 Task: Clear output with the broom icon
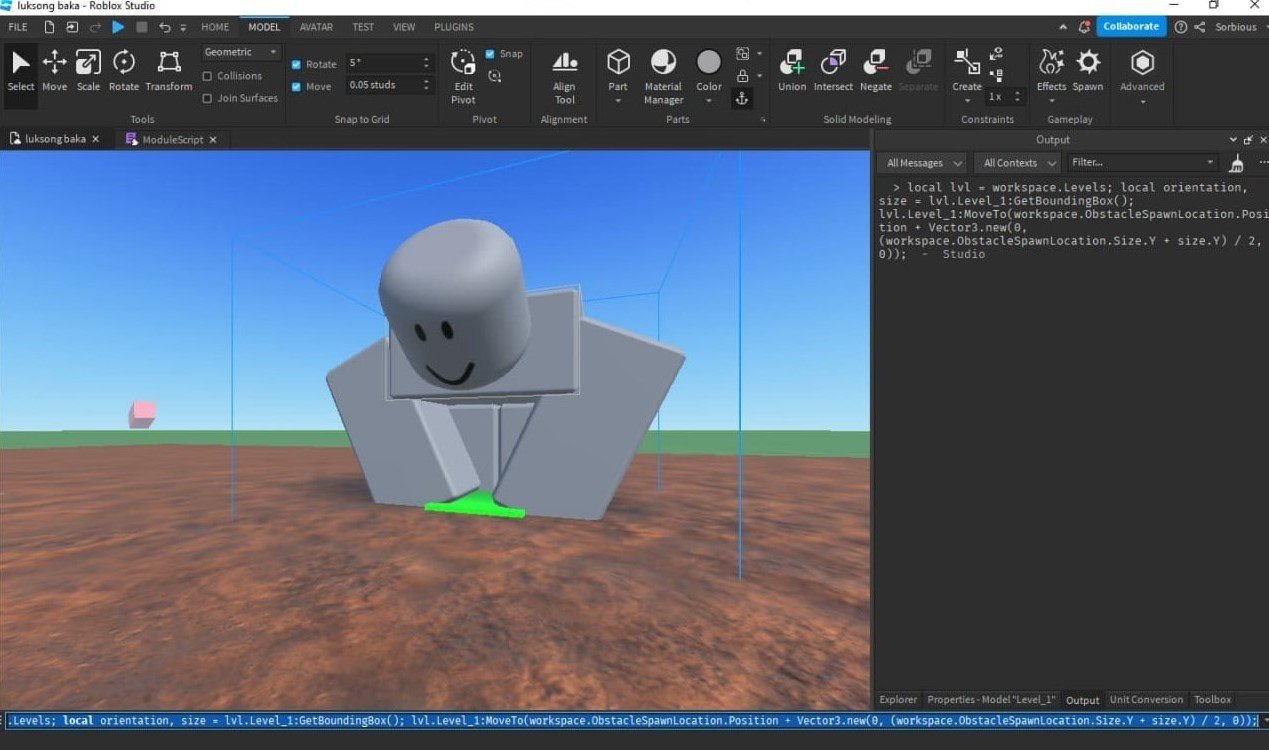pyautogui.click(x=1237, y=163)
